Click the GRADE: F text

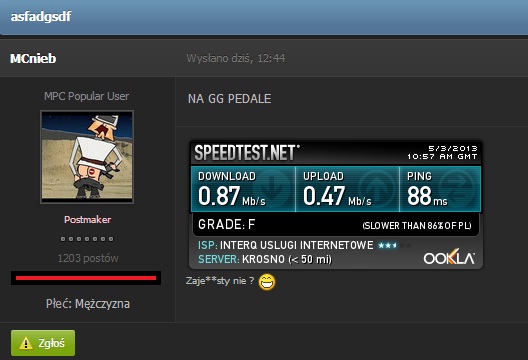pyautogui.click(x=226, y=224)
